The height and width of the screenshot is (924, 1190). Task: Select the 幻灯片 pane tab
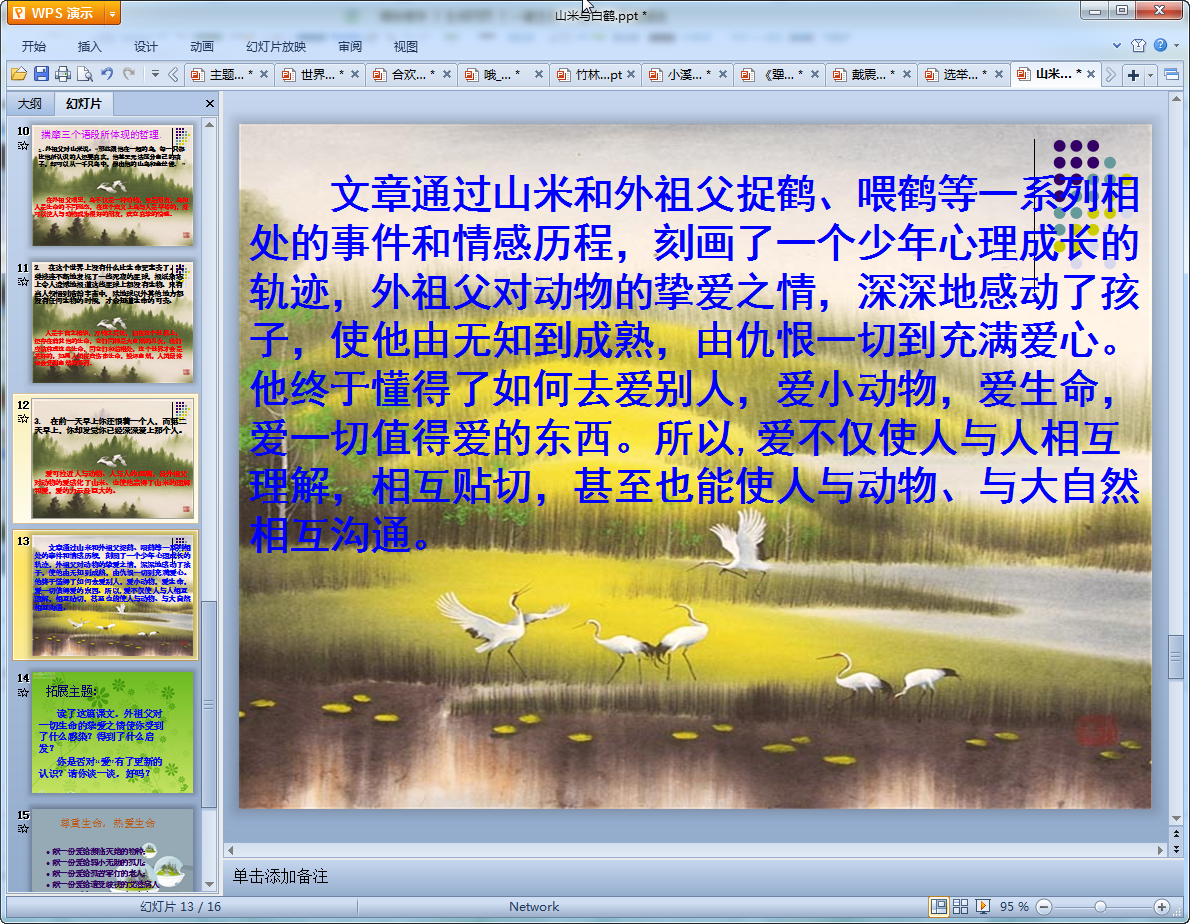click(83, 103)
